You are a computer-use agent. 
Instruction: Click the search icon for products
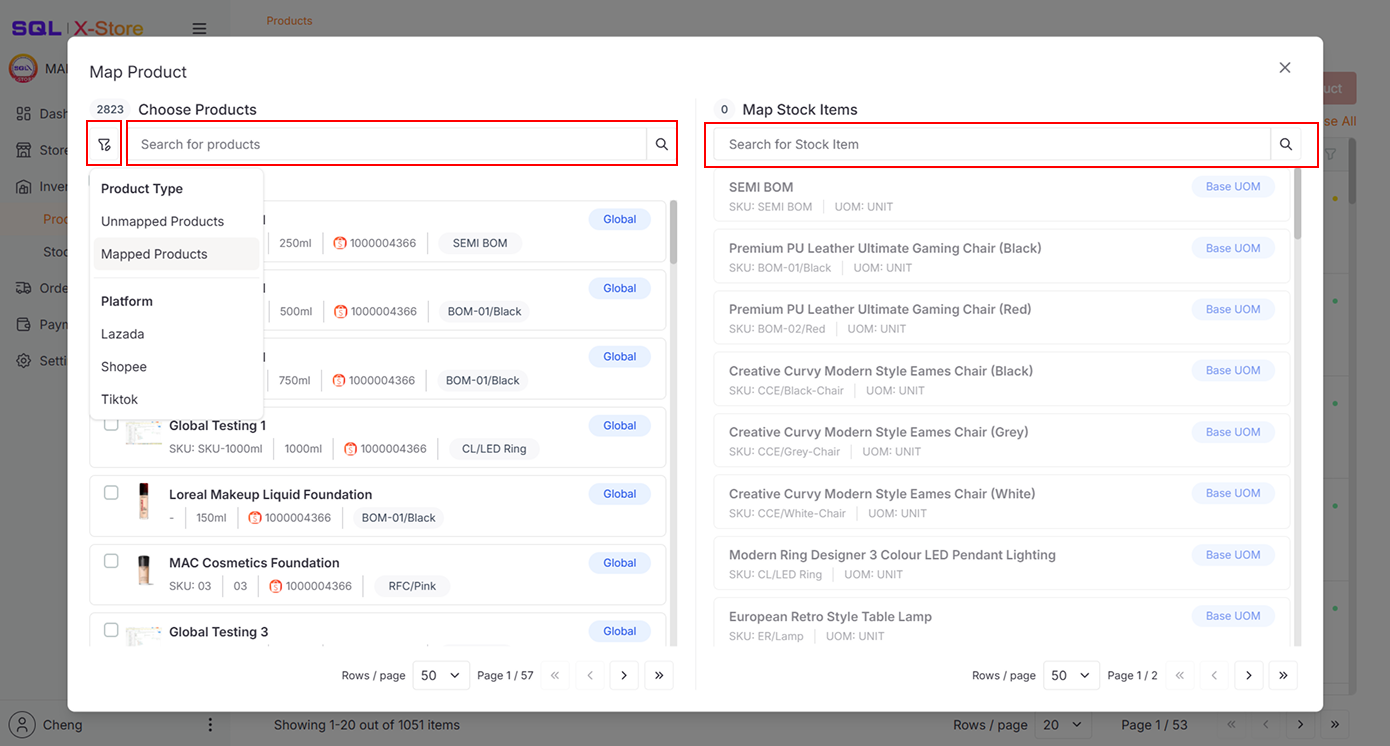pos(661,144)
